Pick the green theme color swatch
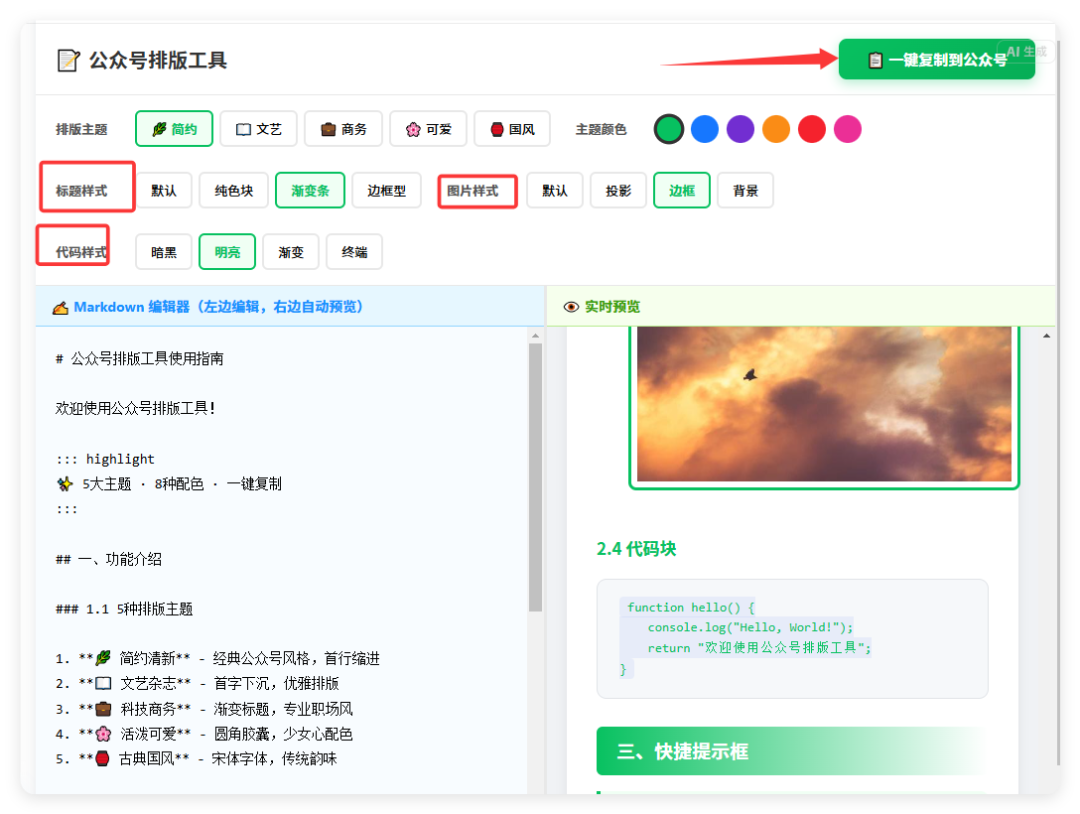Image resolution: width=1080 pixels, height=814 pixels. click(x=669, y=129)
